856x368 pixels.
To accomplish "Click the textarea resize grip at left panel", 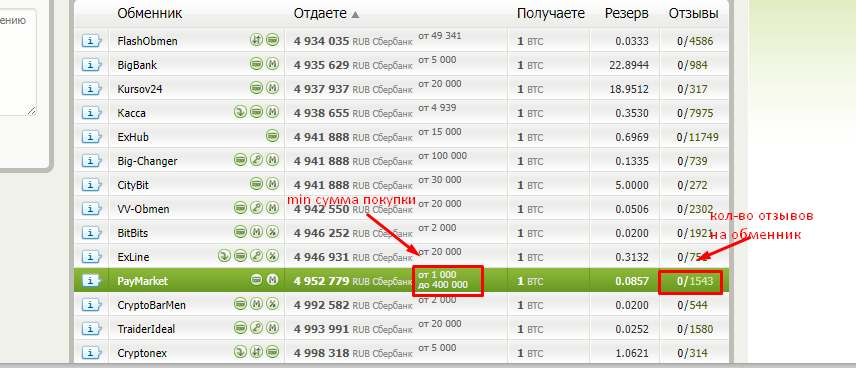I will point(31,110).
